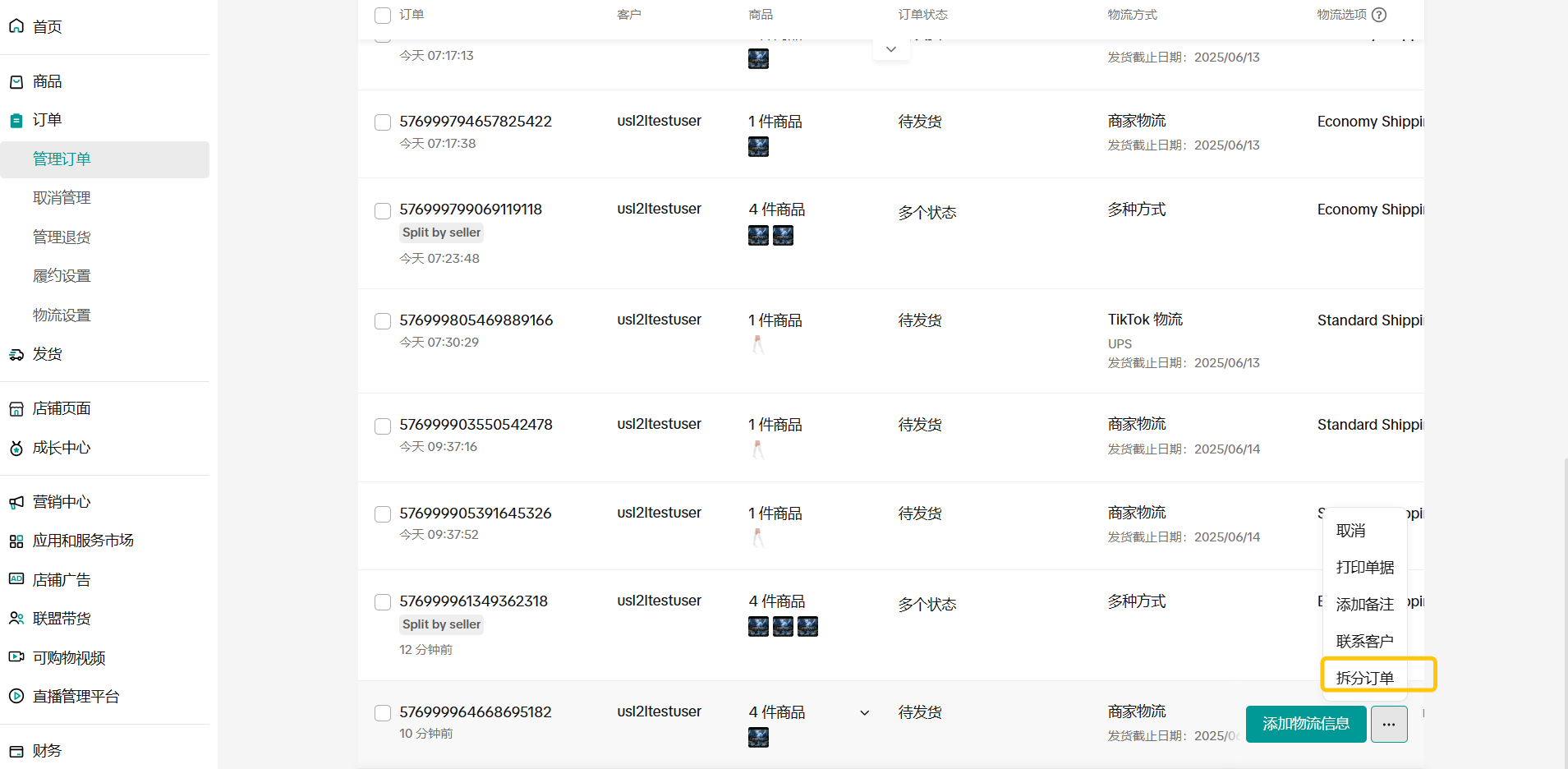This screenshot has height=769, width=1568.
Task: Open the 店铺页面 storefront icon
Action: click(x=16, y=409)
